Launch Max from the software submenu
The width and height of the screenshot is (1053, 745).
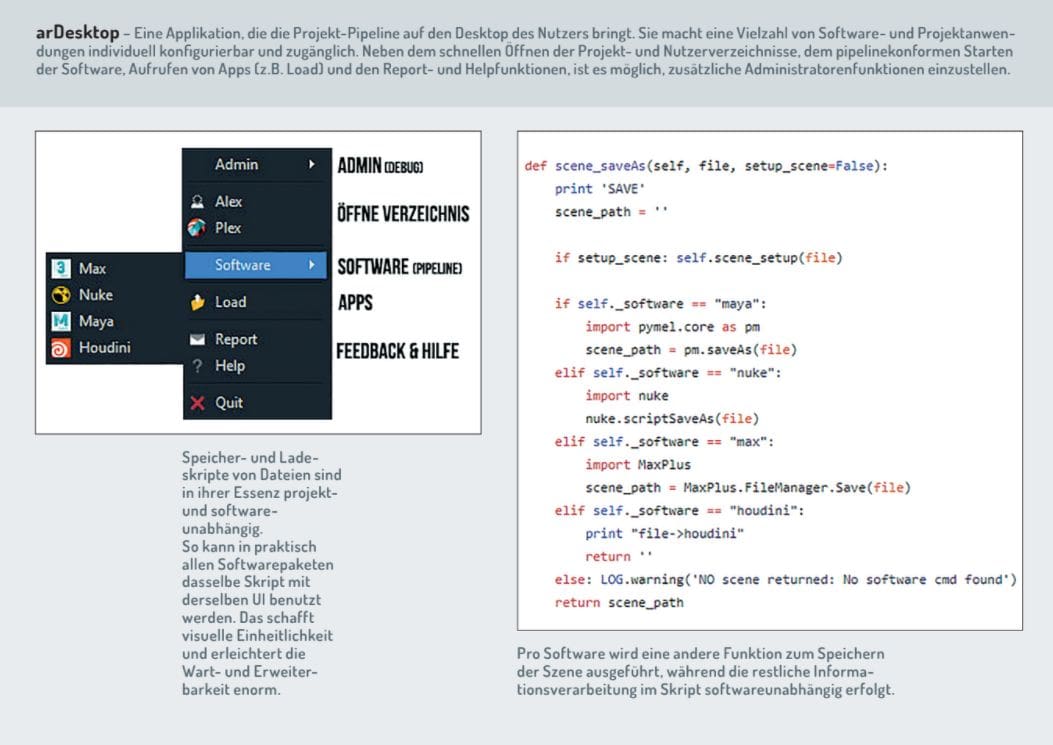(x=114, y=268)
